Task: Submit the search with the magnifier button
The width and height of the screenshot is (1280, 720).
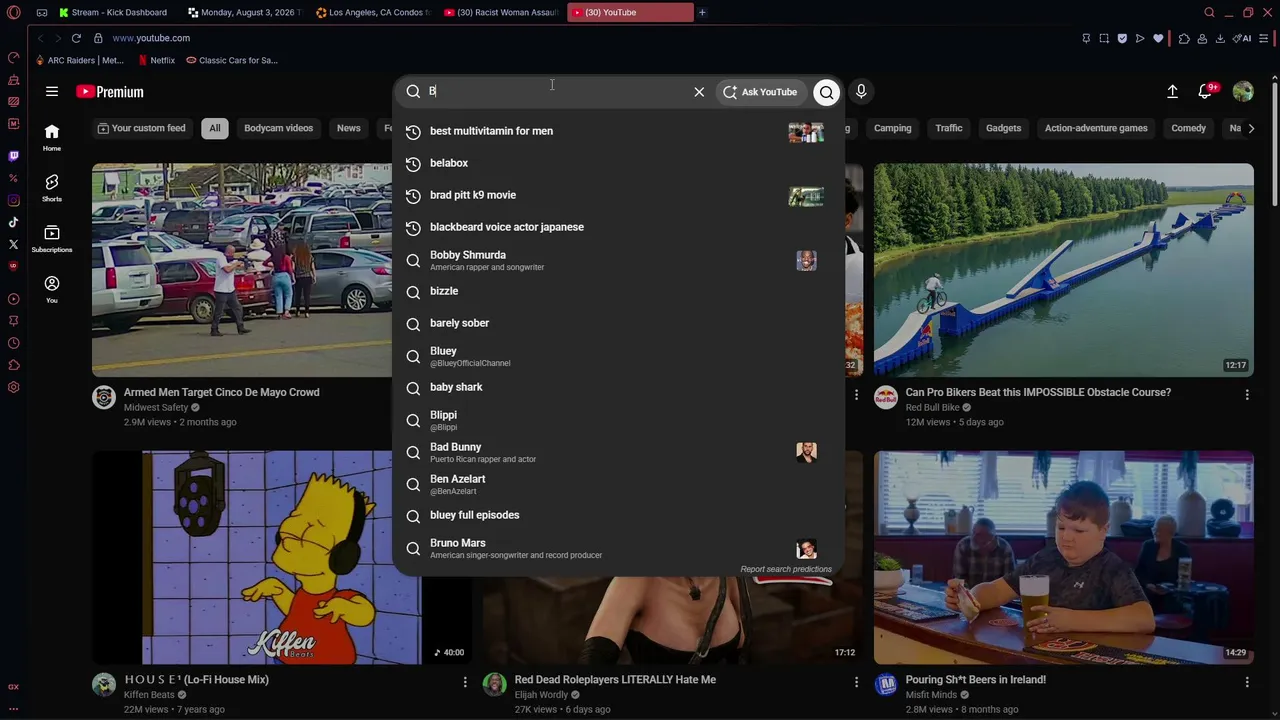Action: point(827,92)
